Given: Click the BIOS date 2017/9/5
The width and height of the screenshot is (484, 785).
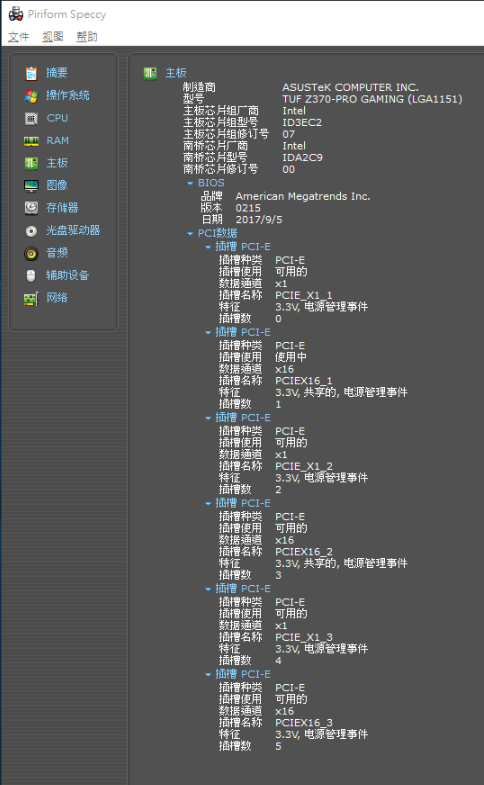Looking at the screenshot, I should [x=259, y=220].
